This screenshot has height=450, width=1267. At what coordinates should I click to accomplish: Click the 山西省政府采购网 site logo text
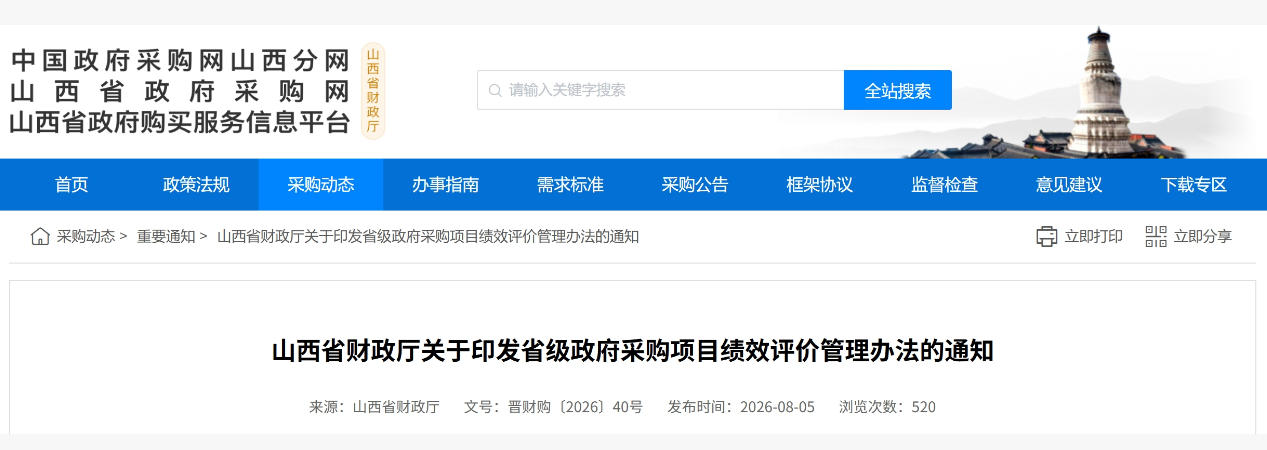180,91
